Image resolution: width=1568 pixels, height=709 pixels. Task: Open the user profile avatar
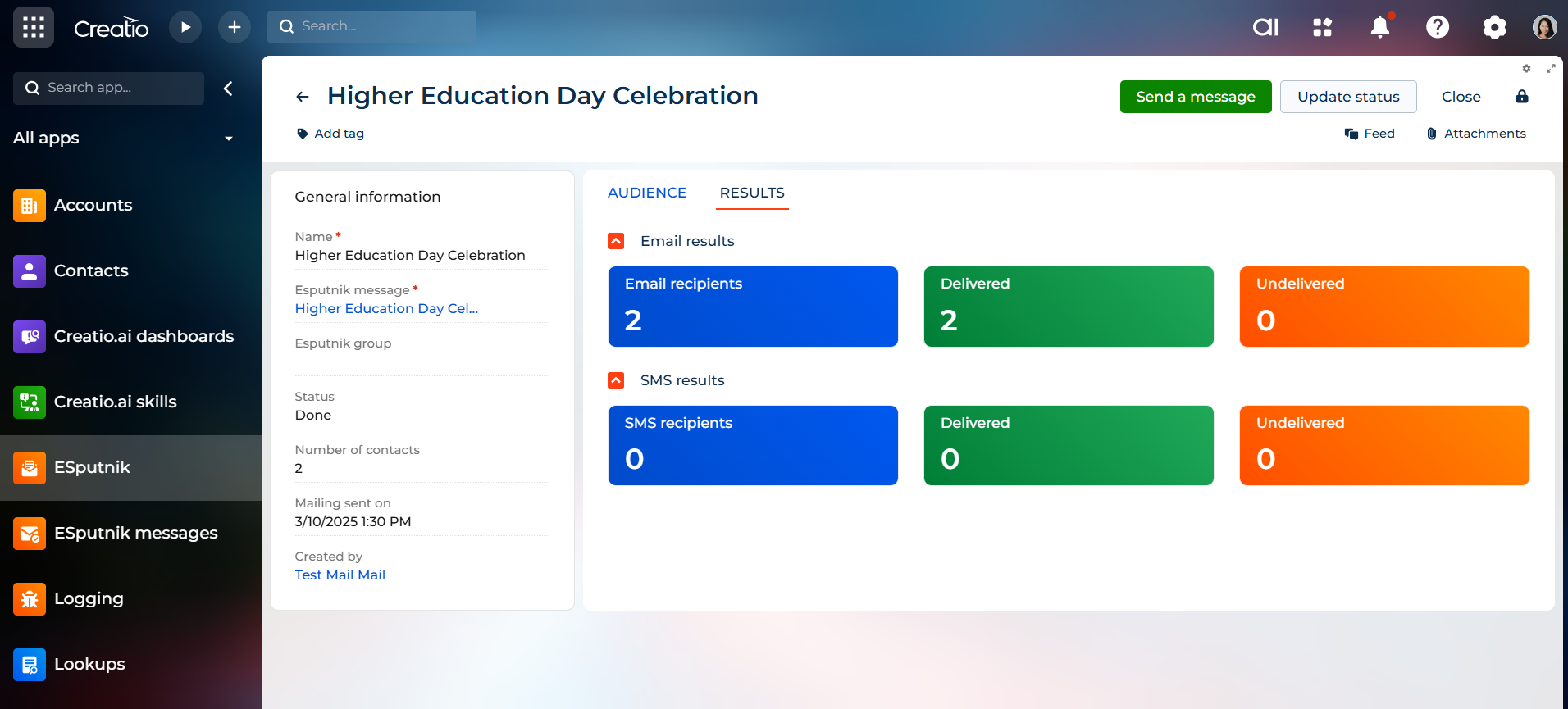1545,27
